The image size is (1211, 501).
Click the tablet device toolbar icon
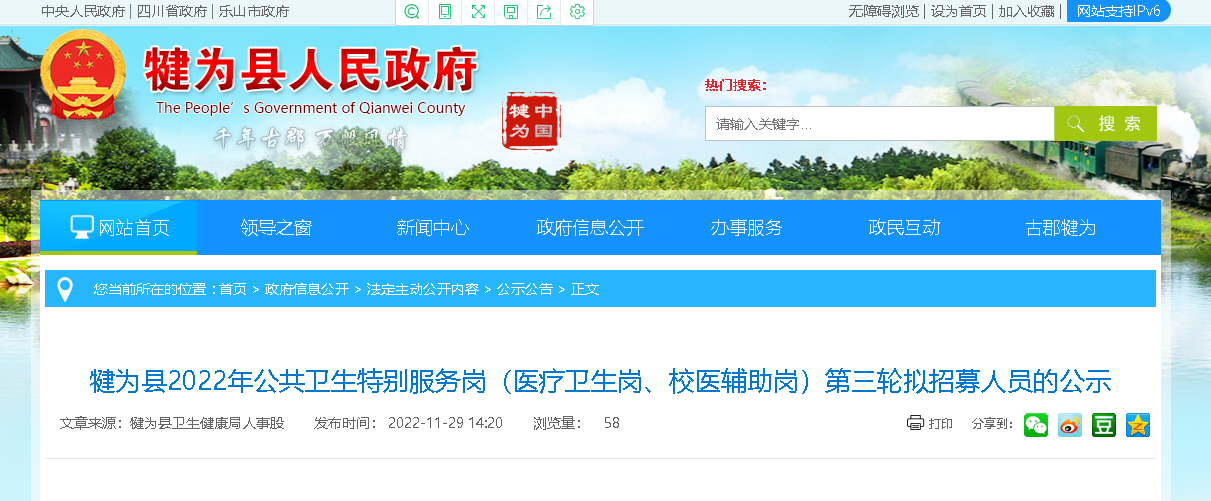click(445, 12)
